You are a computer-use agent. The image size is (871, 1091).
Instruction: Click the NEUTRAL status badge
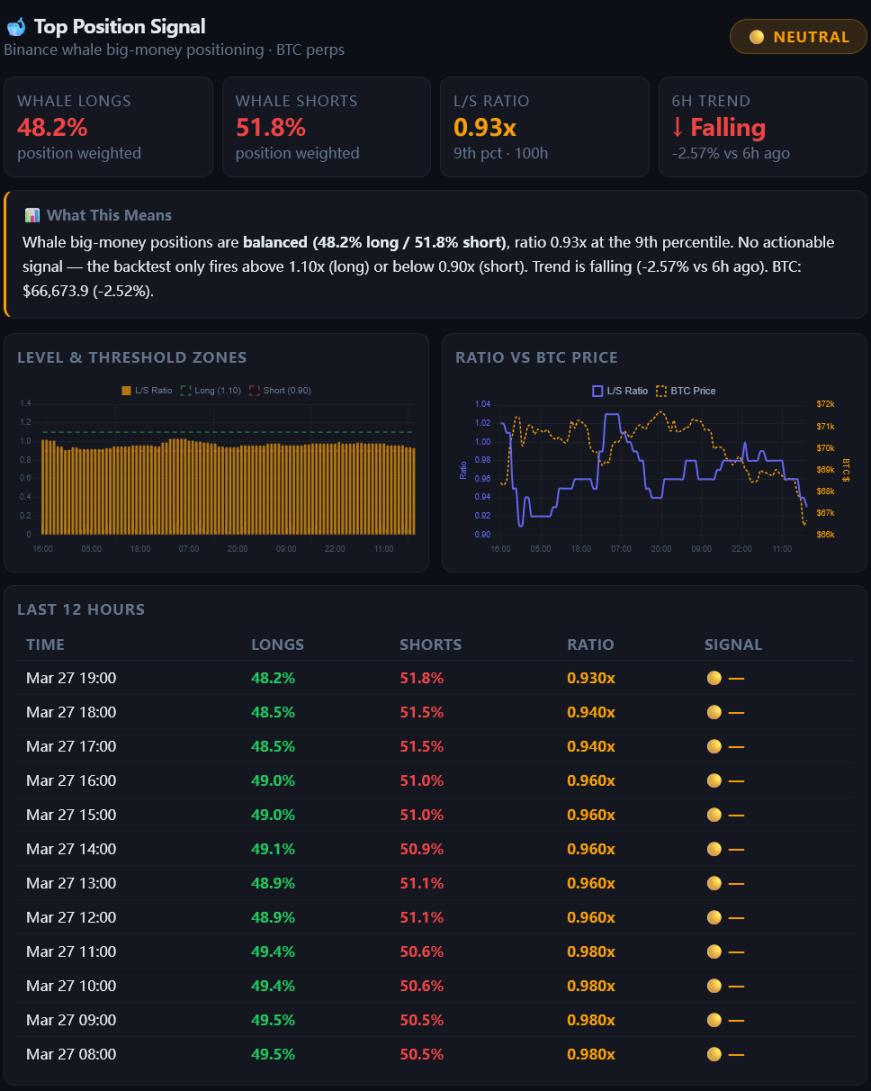[798, 37]
